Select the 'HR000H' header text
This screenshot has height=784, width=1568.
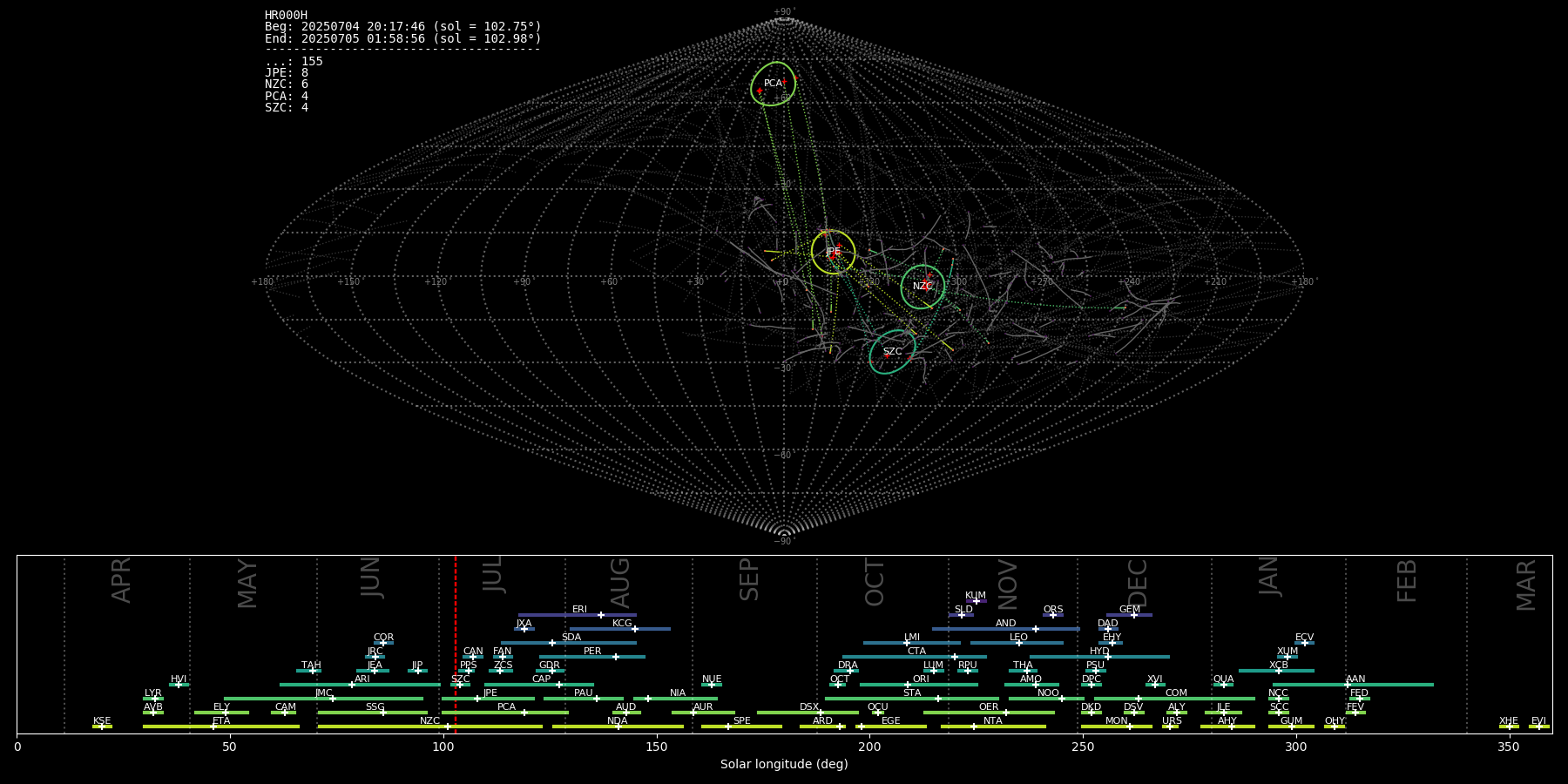pyautogui.click(x=287, y=16)
